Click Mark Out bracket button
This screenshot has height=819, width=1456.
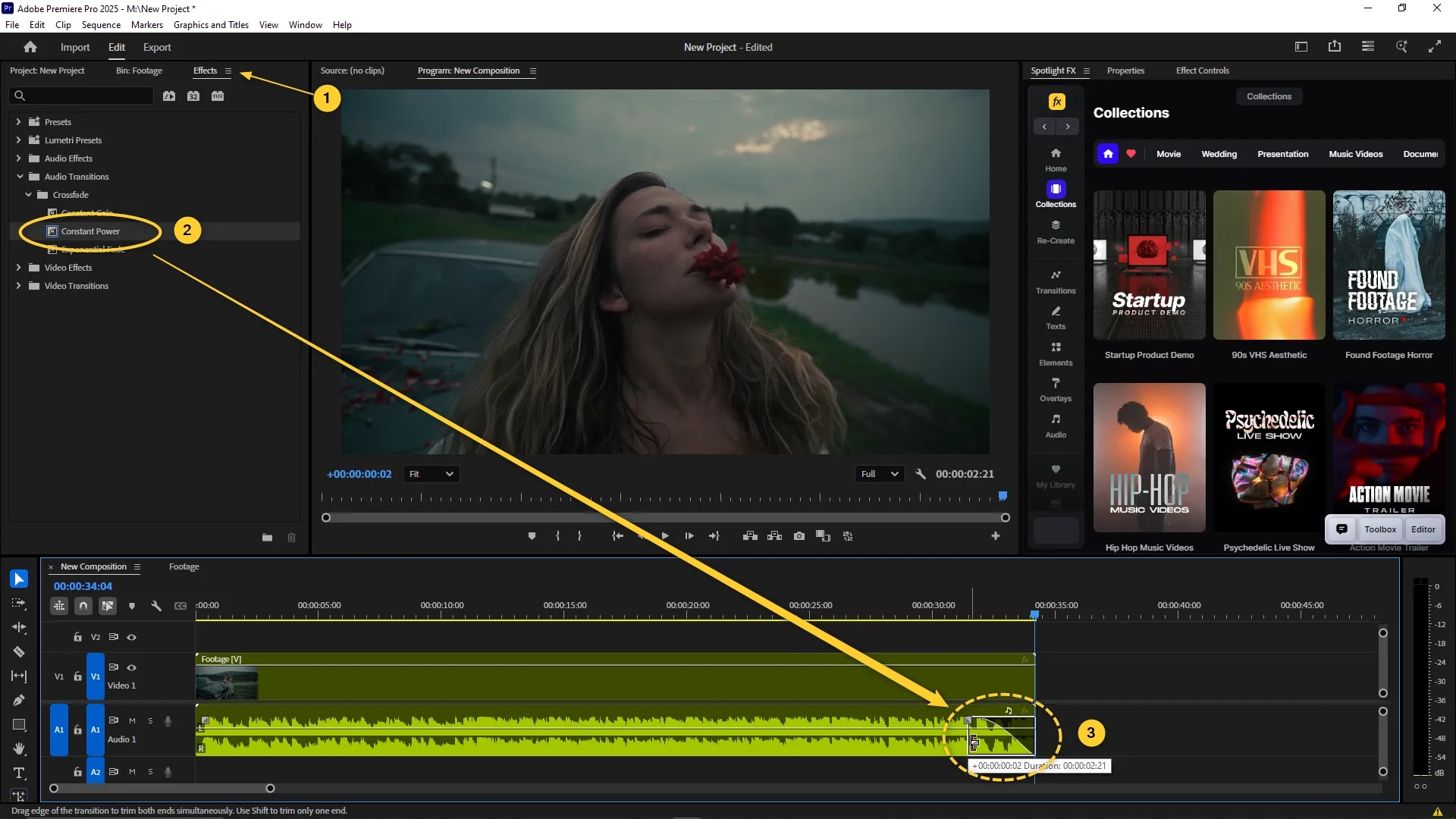pyautogui.click(x=580, y=536)
